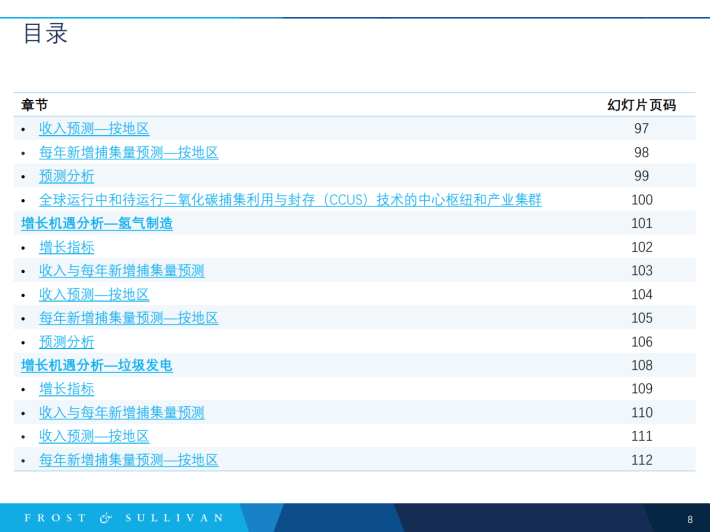Click page number 109
710x532 pixels.
(642, 389)
